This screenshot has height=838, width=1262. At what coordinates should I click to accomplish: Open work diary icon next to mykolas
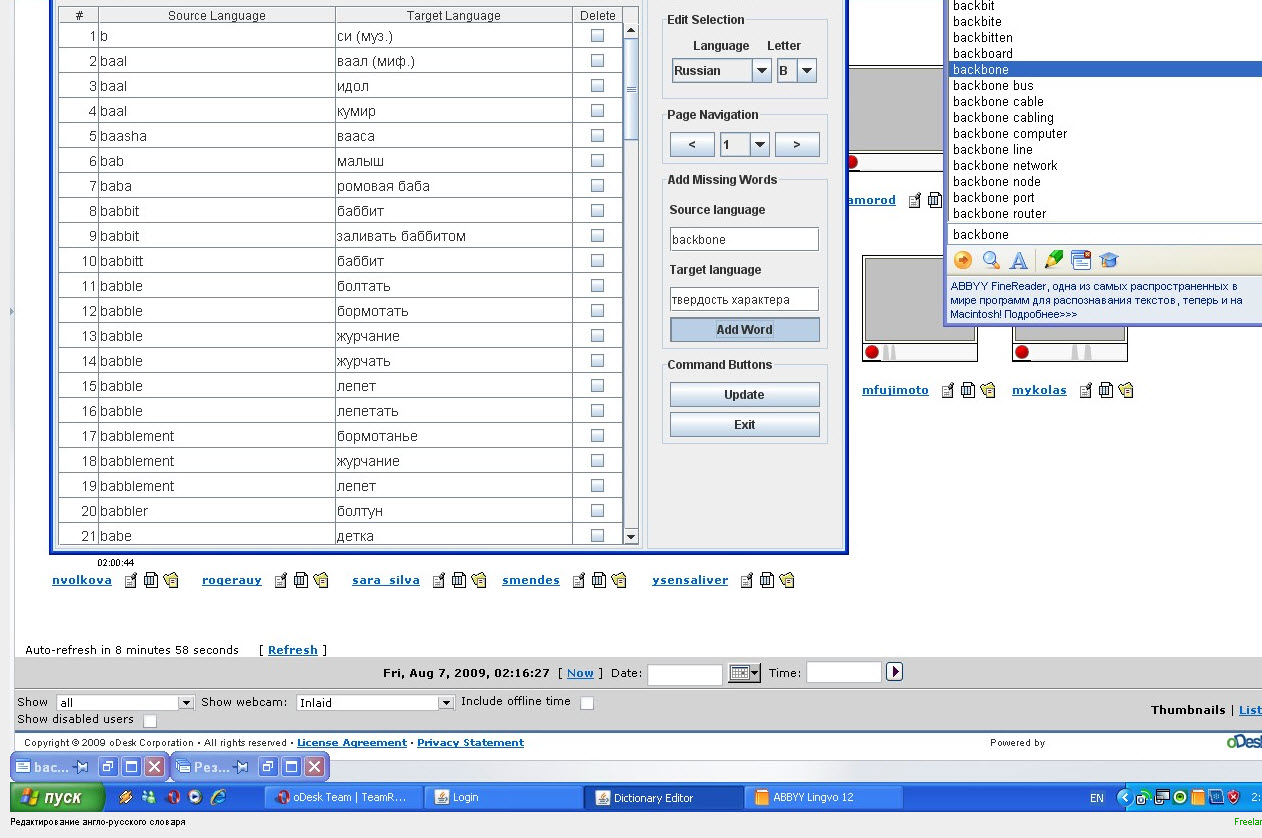[1106, 390]
